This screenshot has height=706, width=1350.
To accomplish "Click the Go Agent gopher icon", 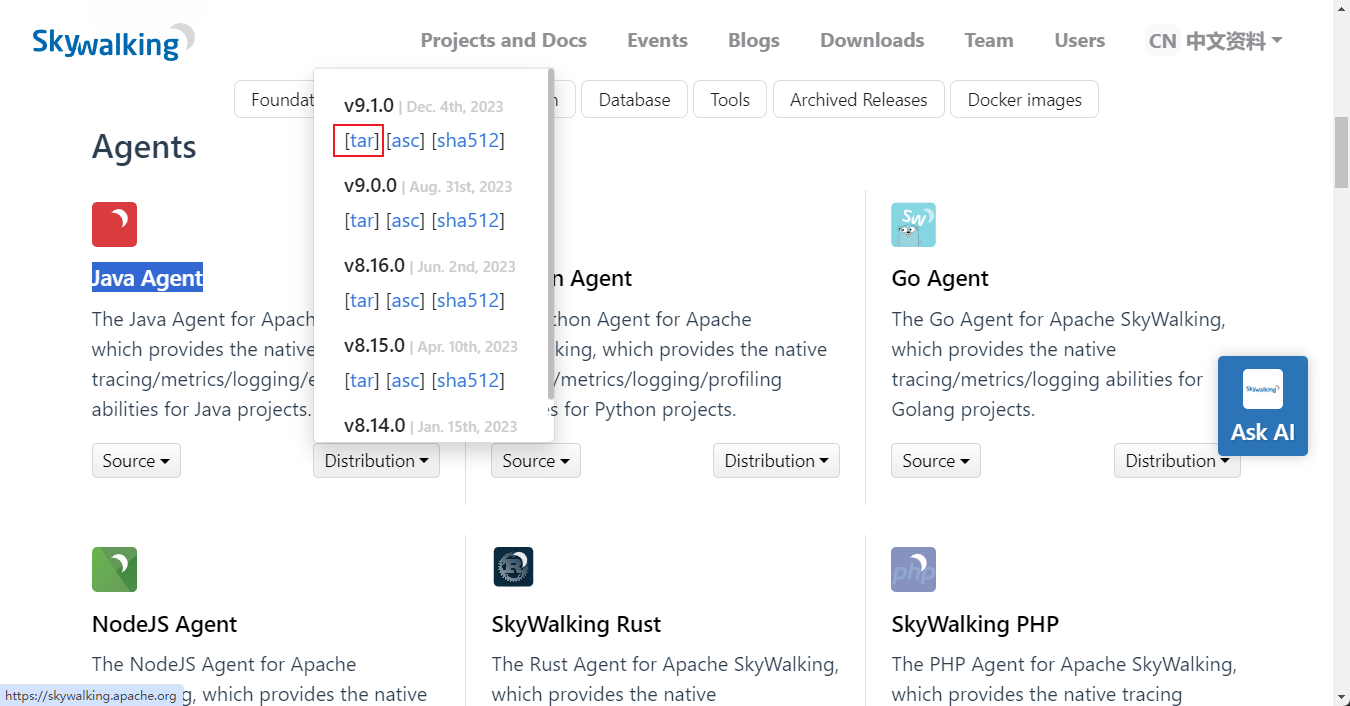I will 913,224.
